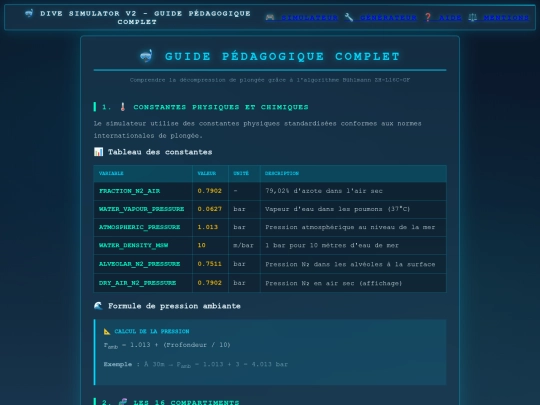Viewport: 540px width, 405px height.
Task: Click the Dive Simulator V2 header title
Action: tap(137, 18)
